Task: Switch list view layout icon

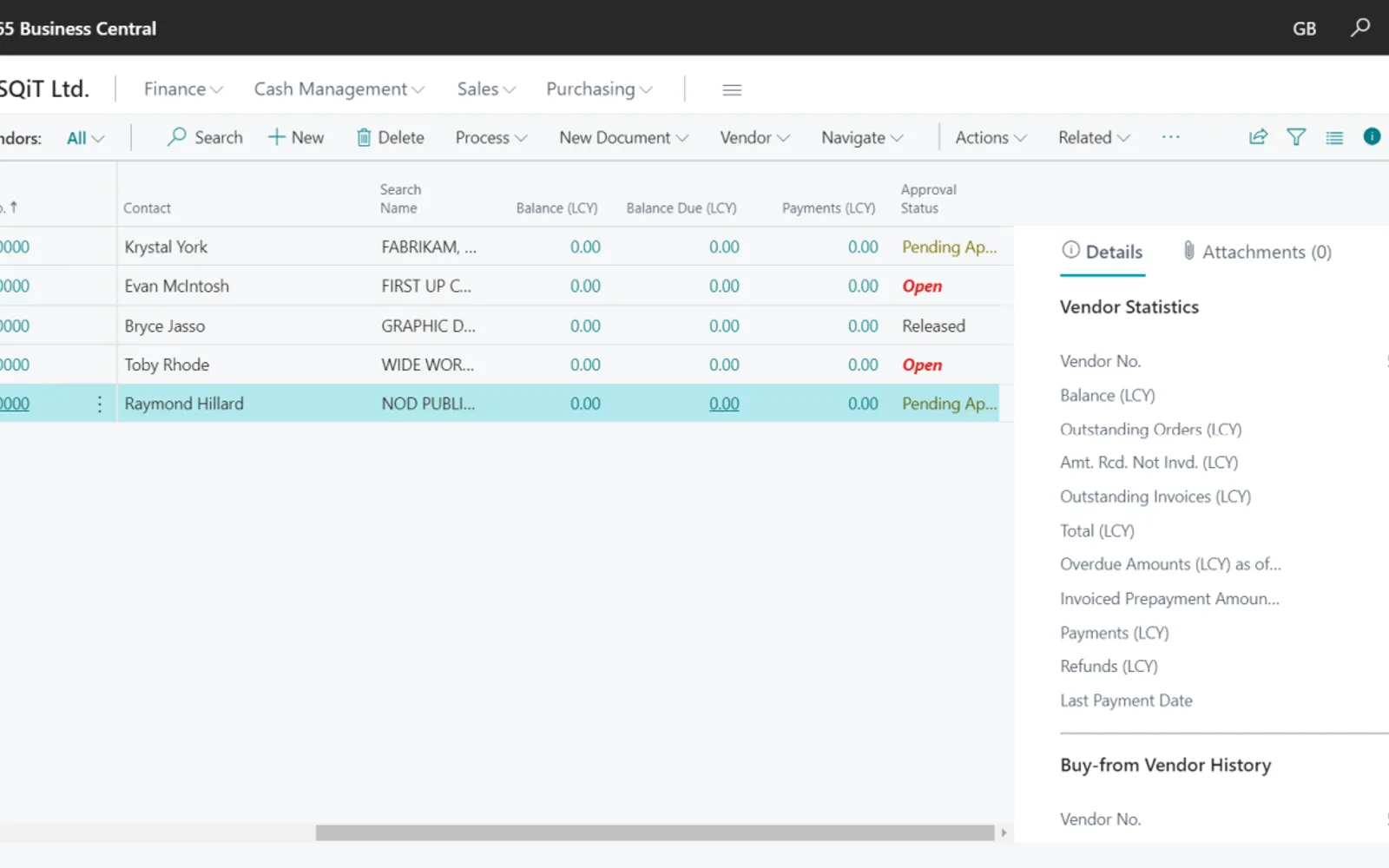Action: [x=1334, y=137]
